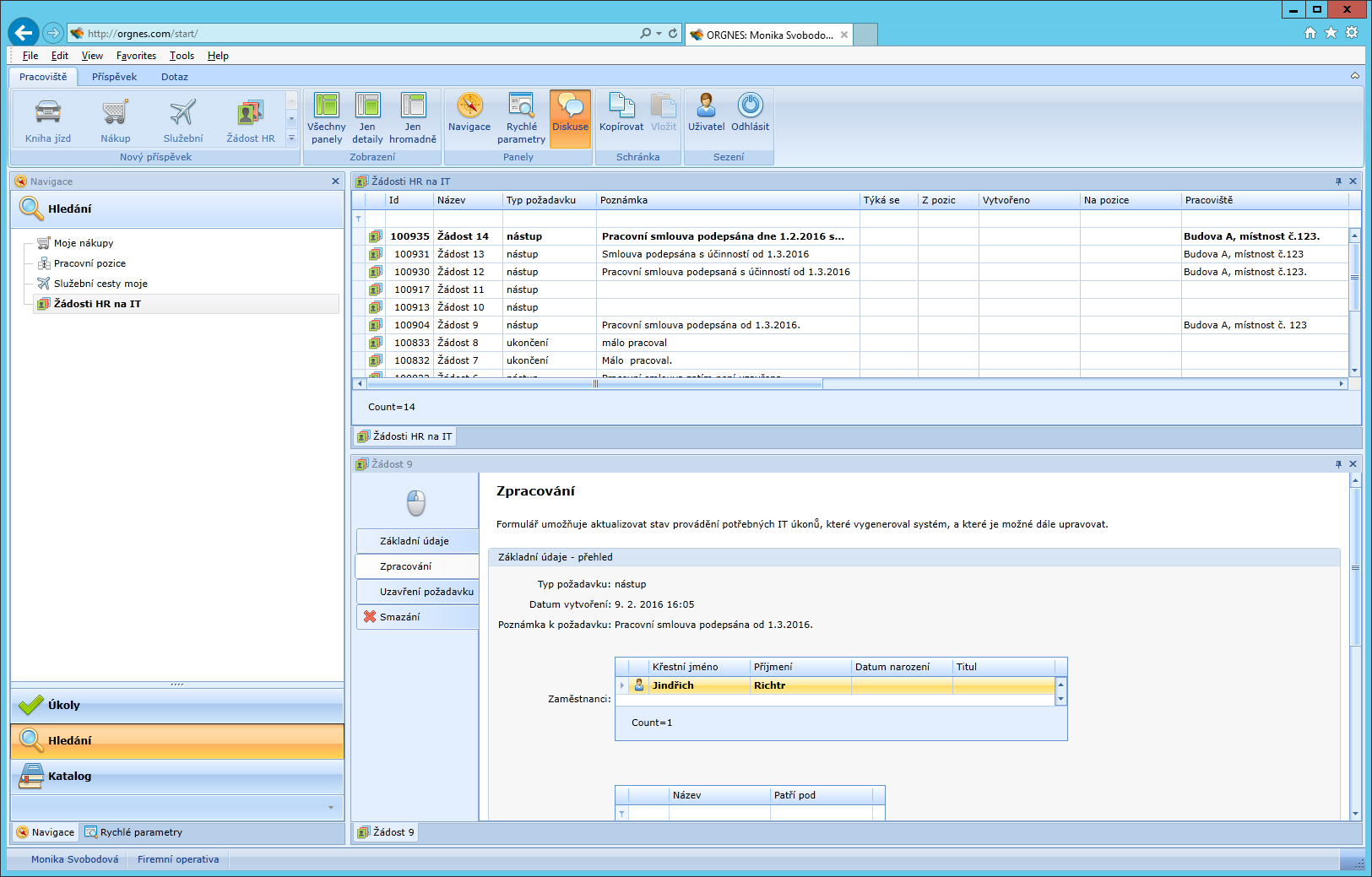This screenshot has width=1372, height=877.
Task: Click the Uzavření požadavku button
Action: click(x=418, y=592)
